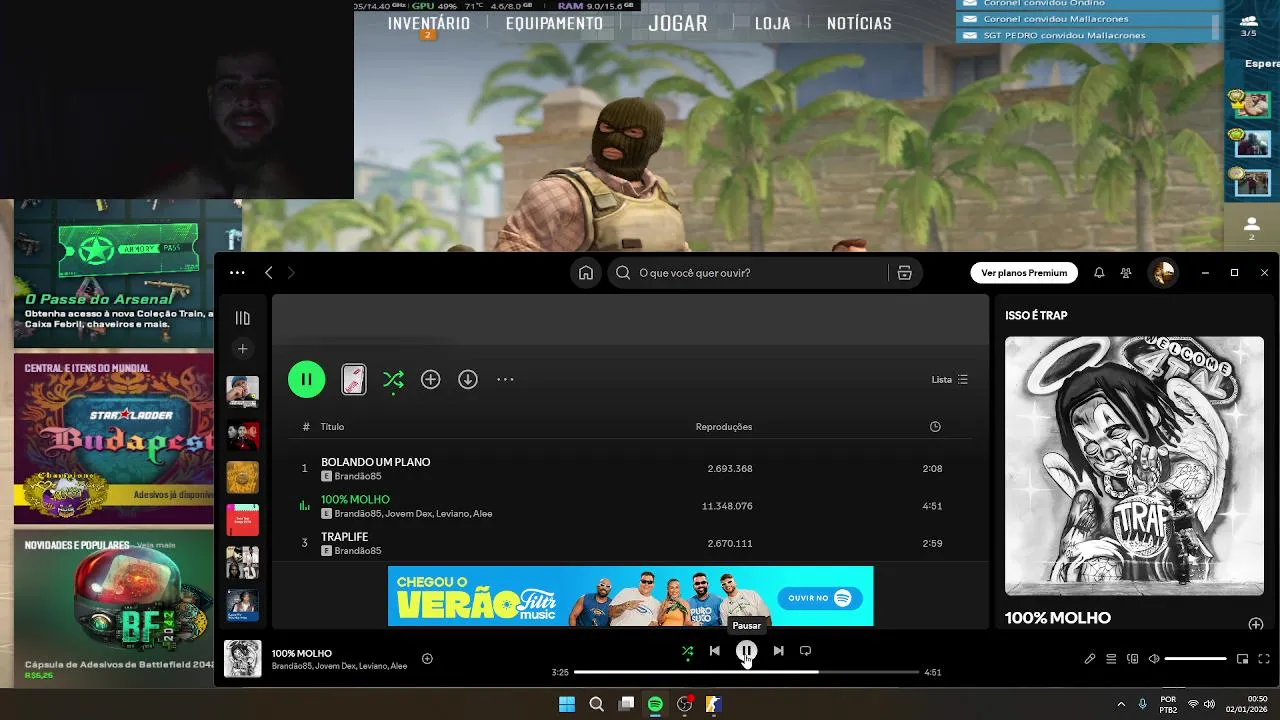Open 'Lista' view options dropdown
The image size is (1280, 720).
(949, 380)
